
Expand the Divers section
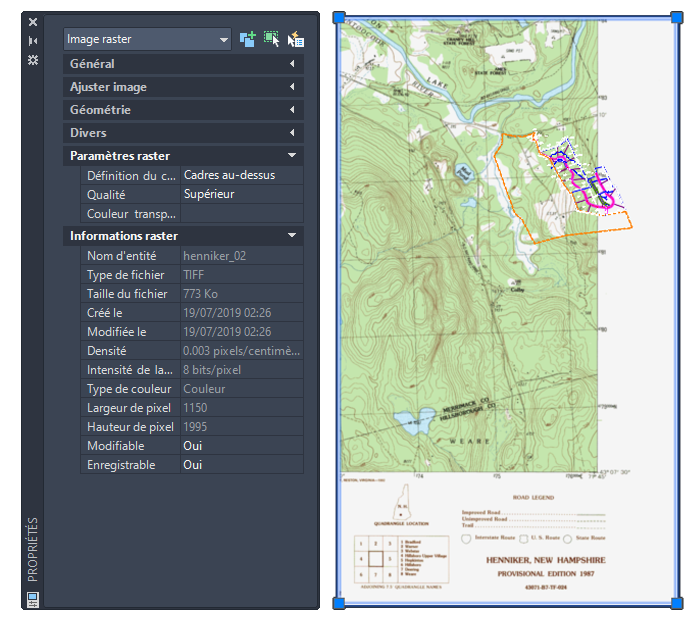183,133
